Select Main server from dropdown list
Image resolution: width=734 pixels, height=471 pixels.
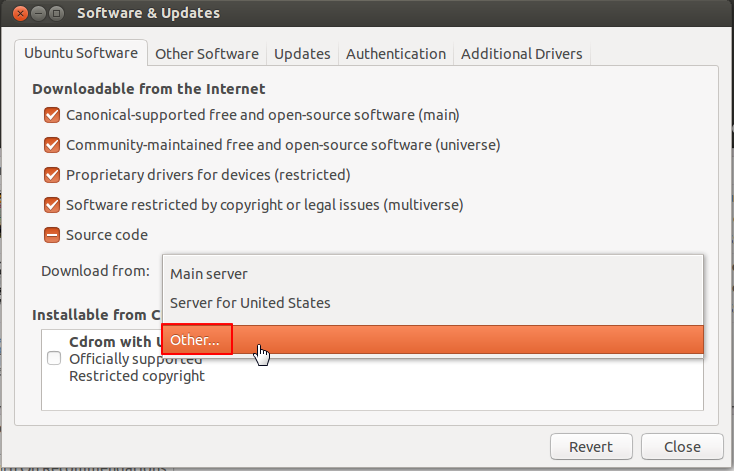[209, 274]
